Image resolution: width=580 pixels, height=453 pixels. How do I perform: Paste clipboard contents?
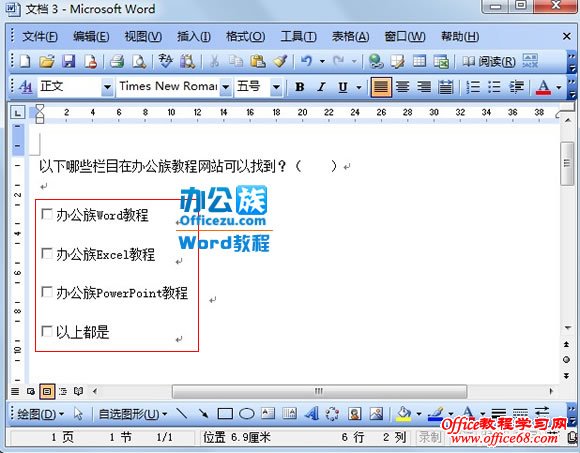[x=258, y=61]
